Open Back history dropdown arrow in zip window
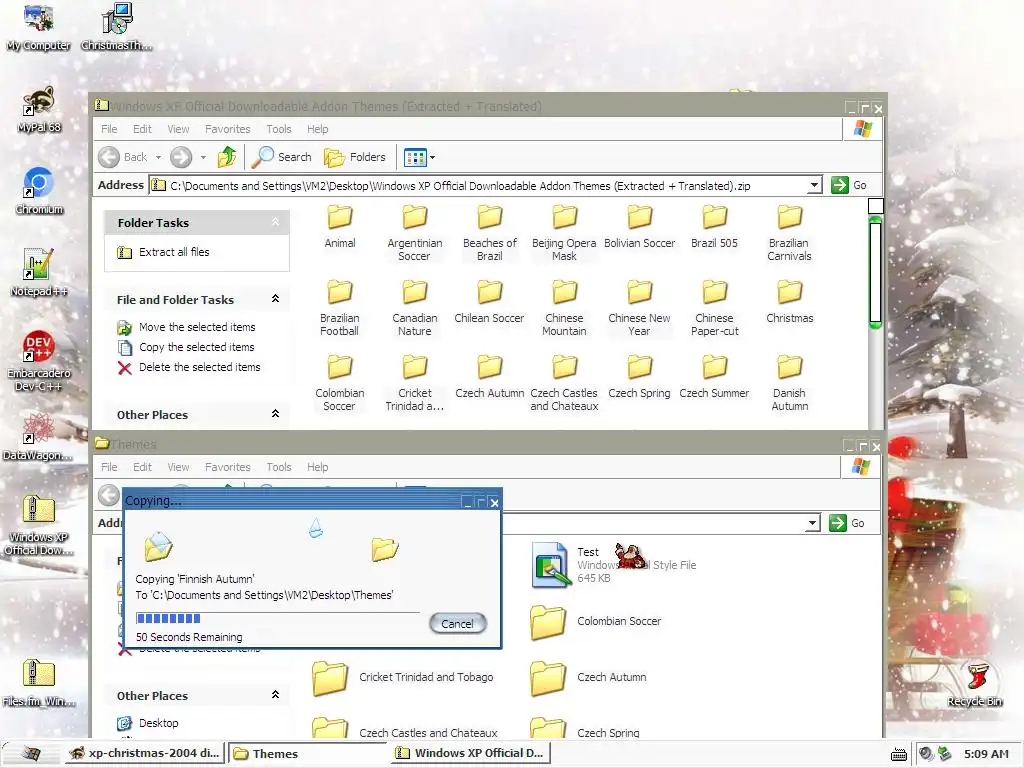The height and width of the screenshot is (768, 1024). point(158,157)
